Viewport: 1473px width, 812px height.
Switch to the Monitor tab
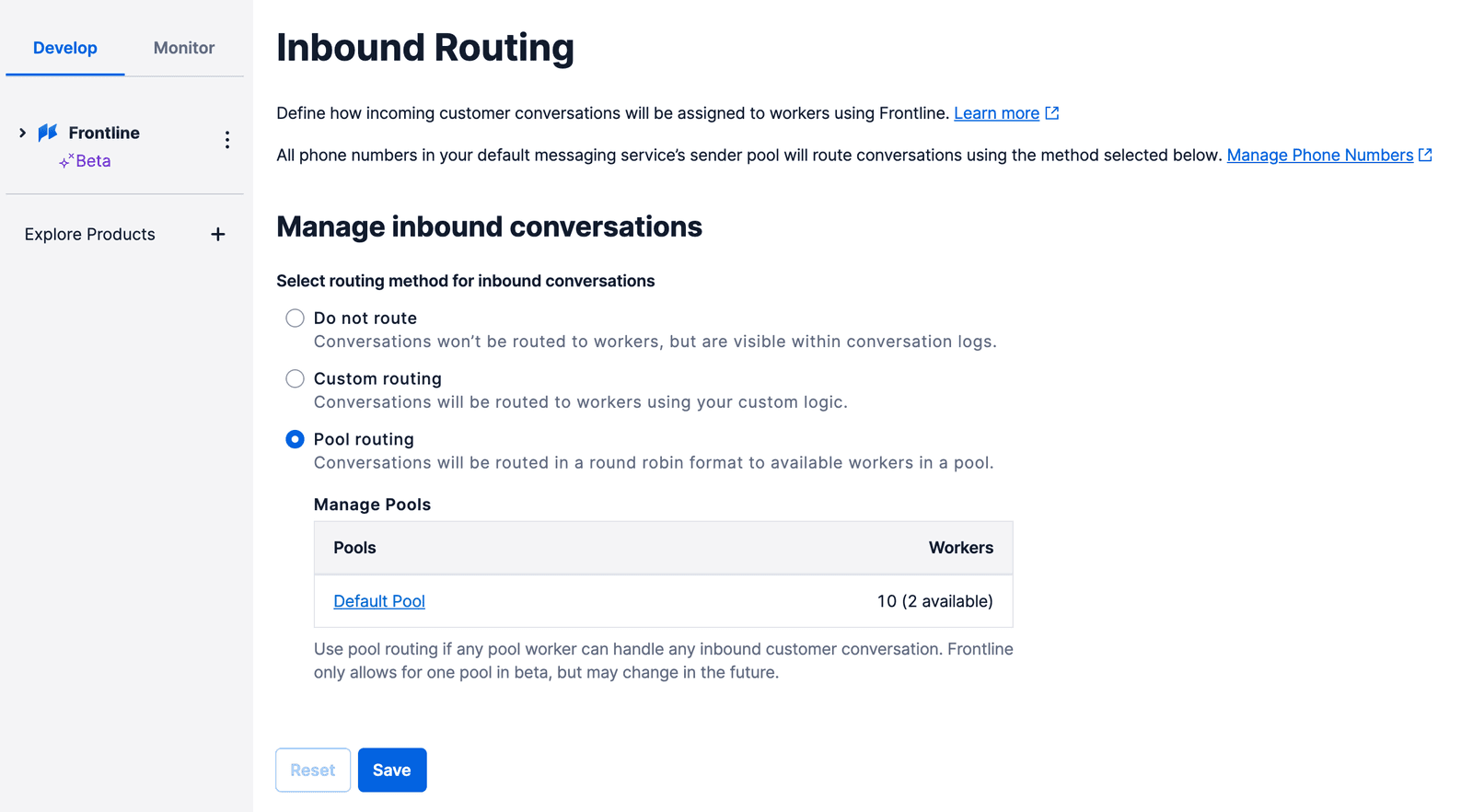pos(184,48)
